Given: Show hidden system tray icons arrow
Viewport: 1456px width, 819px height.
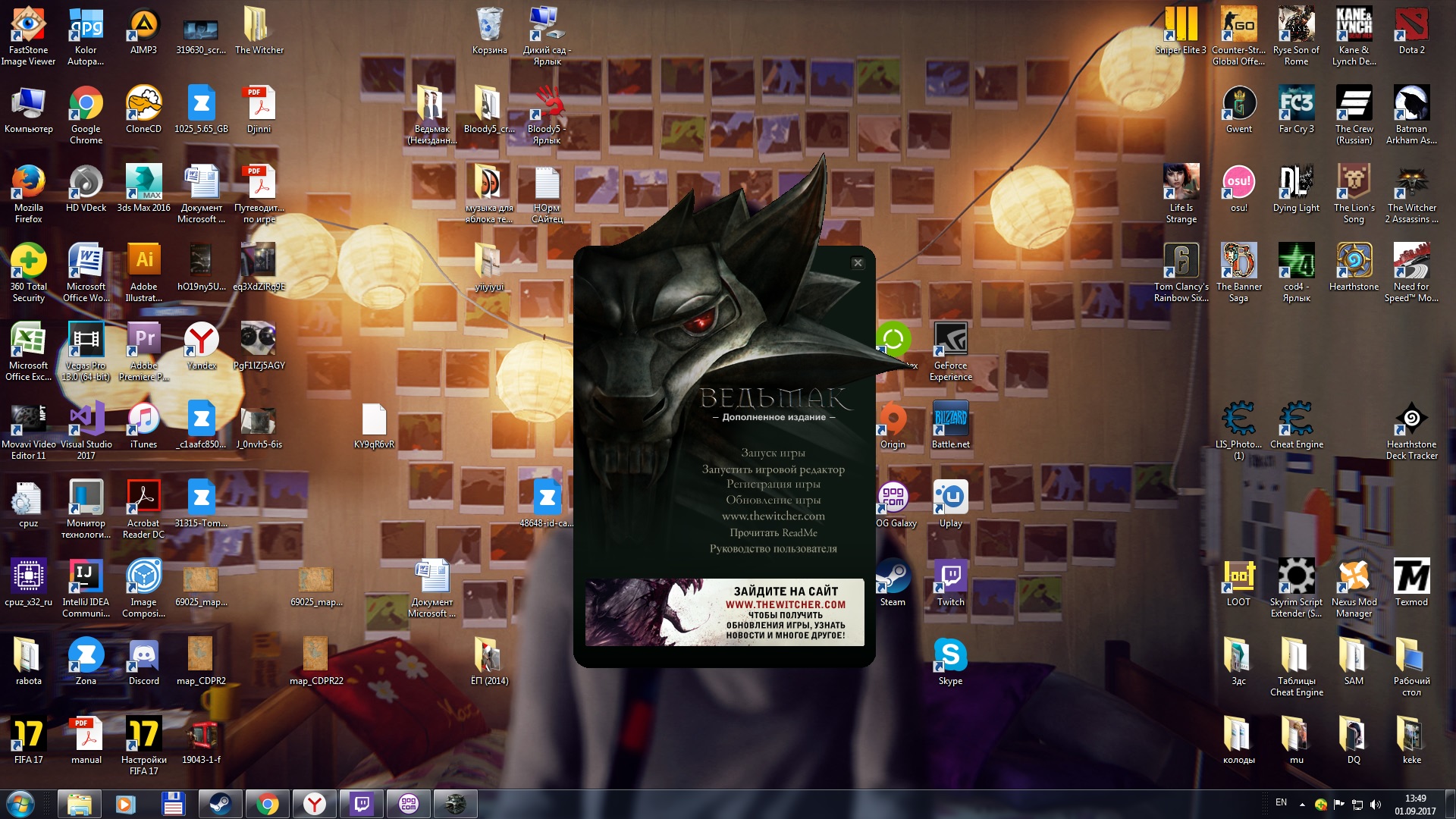Looking at the screenshot, I should tap(1302, 805).
